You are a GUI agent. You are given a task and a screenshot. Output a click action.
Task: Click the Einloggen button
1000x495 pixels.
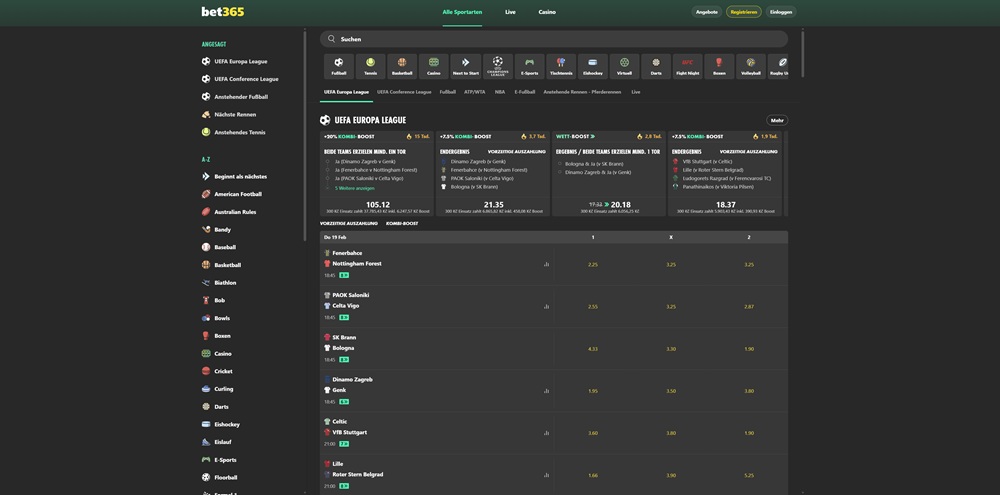pos(781,12)
